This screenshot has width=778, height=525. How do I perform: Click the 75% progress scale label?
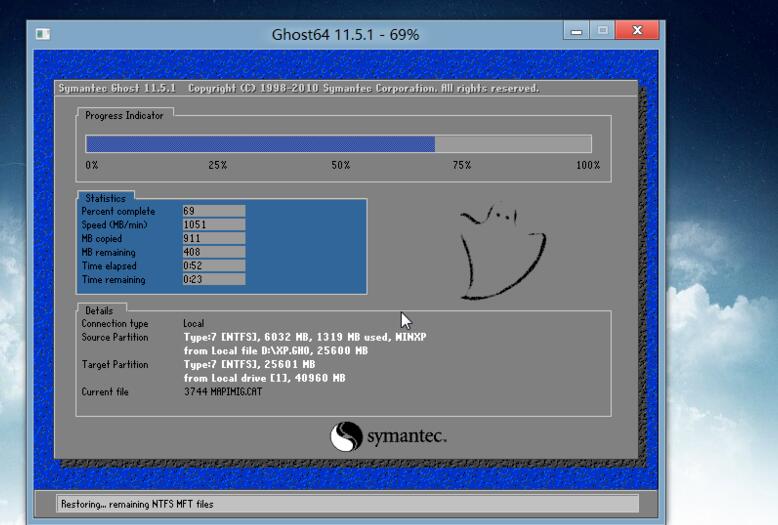pyautogui.click(x=462, y=165)
